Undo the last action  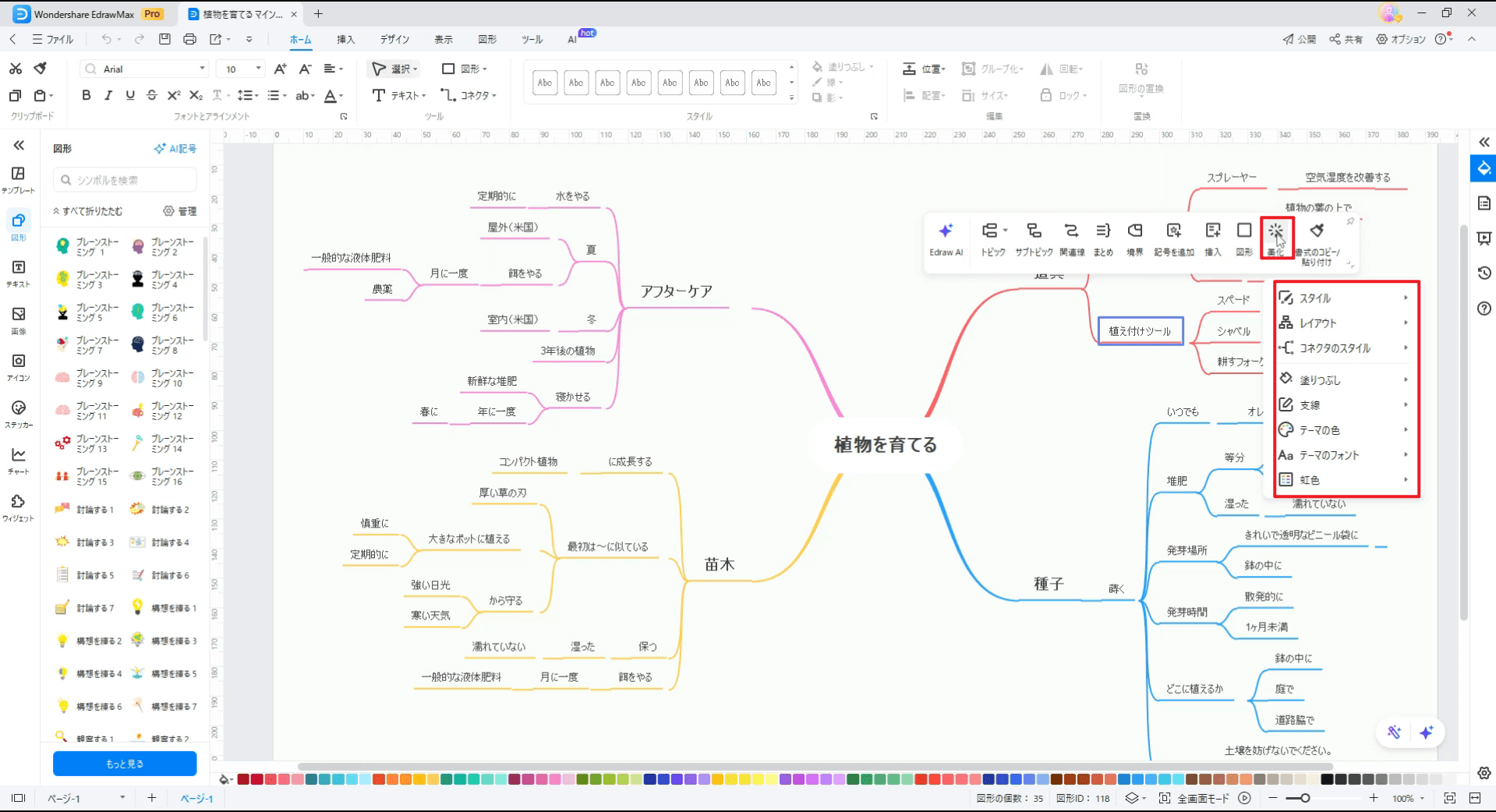pos(107,39)
